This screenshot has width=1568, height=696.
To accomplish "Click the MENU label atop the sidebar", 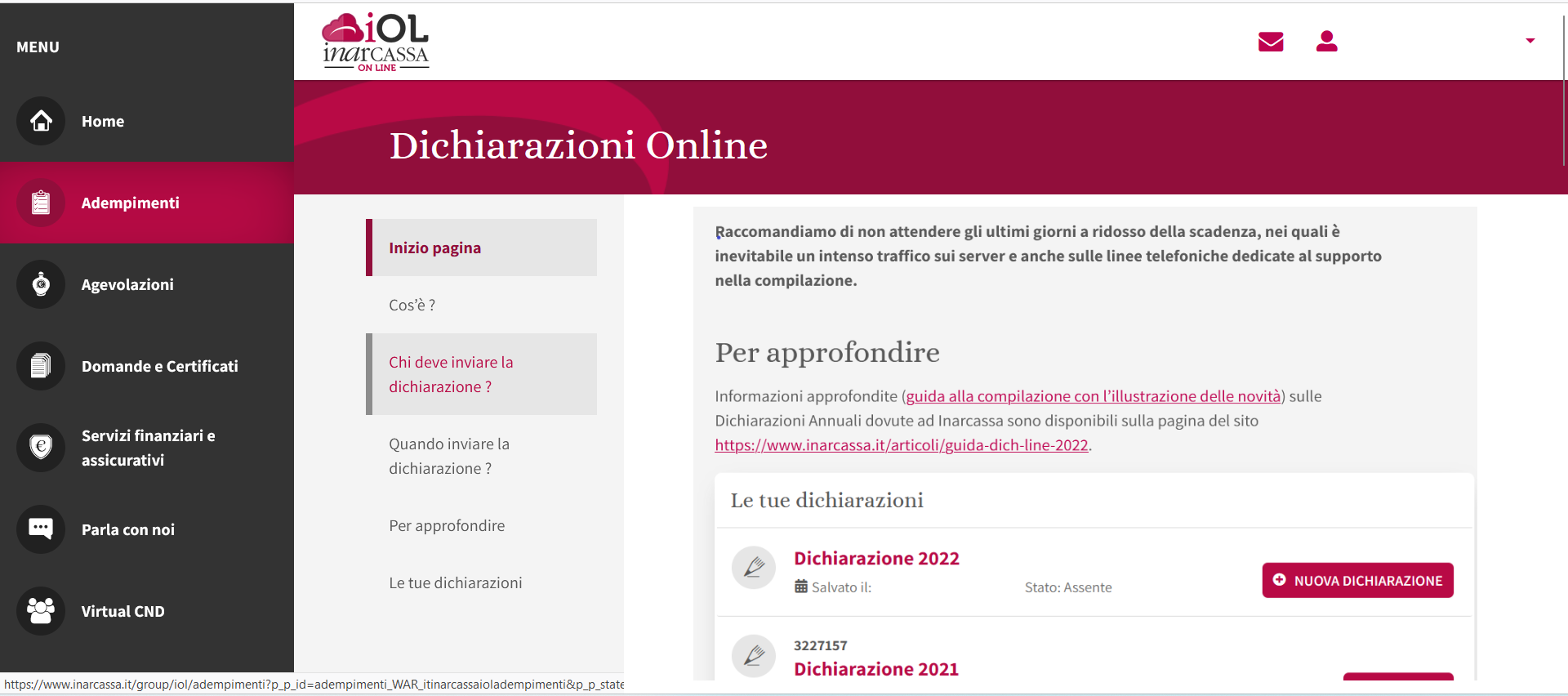I will (x=38, y=47).
